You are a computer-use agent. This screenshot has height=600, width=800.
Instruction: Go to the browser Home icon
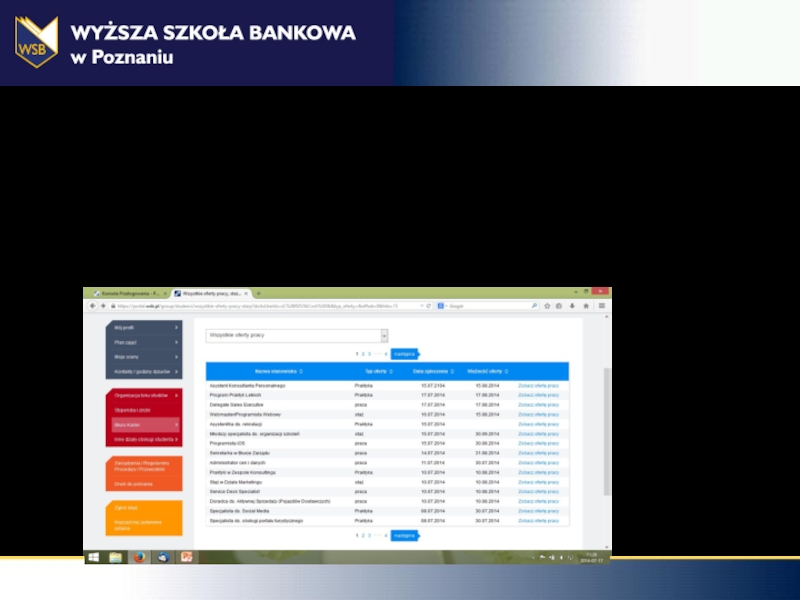pyautogui.click(x=586, y=306)
